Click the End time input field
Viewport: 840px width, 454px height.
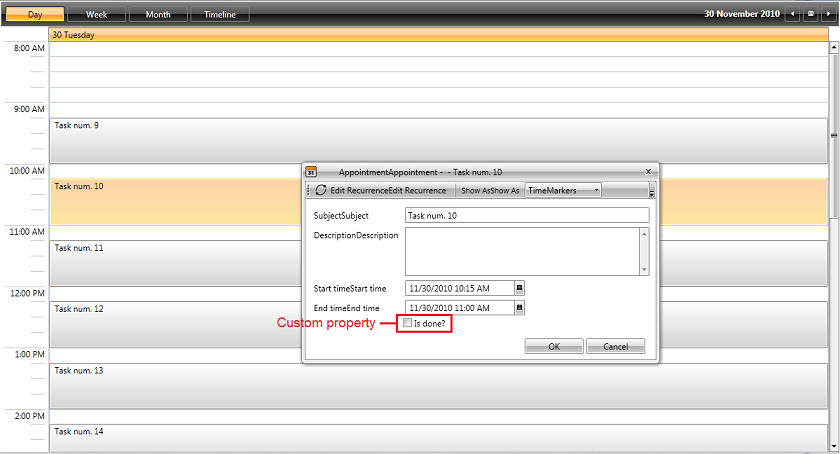tap(460, 308)
